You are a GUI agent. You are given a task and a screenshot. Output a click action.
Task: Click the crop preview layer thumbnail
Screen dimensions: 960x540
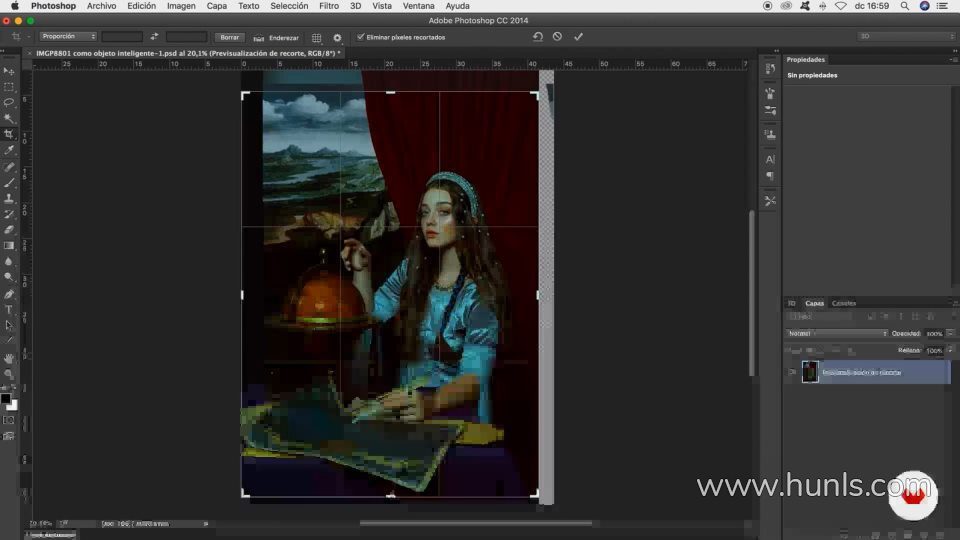(810, 372)
